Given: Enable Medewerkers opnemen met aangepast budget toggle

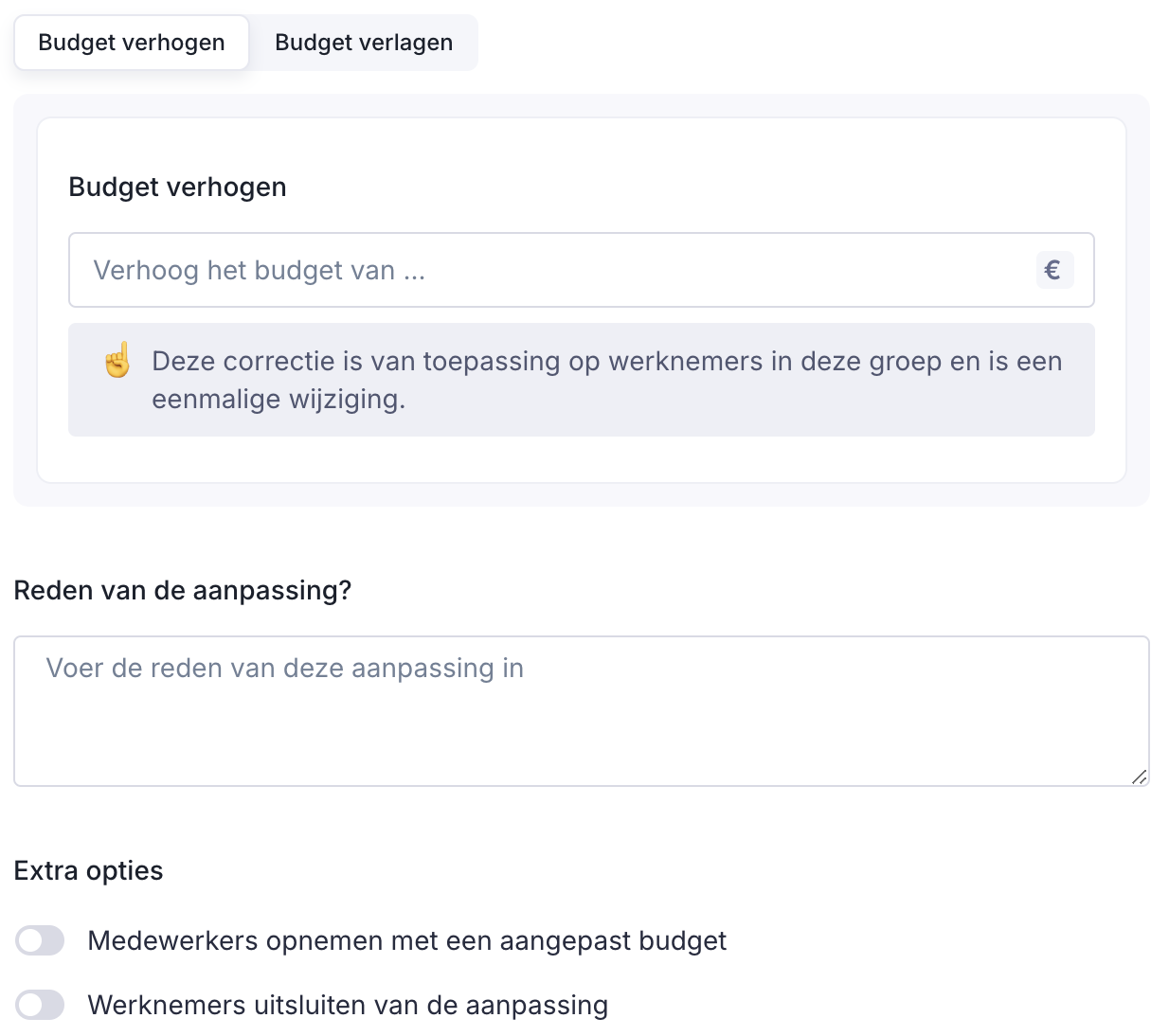Looking at the screenshot, I should 40,940.
